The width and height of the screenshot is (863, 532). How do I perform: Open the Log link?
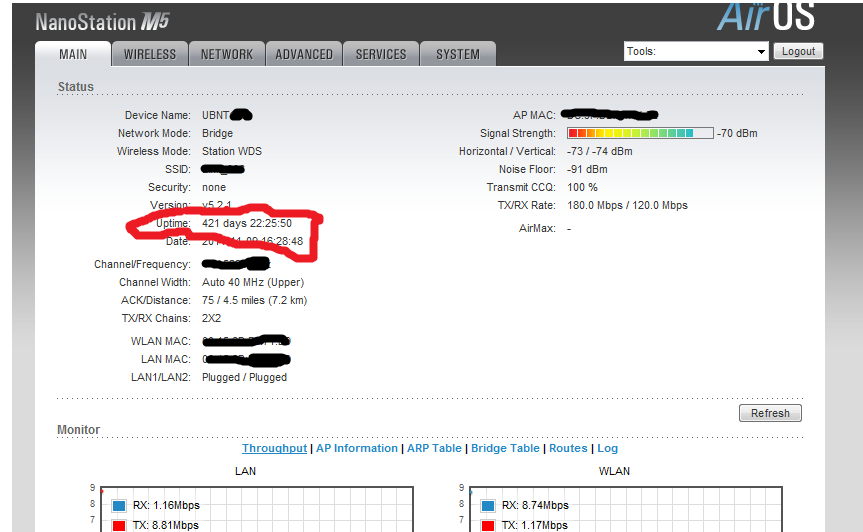point(608,448)
